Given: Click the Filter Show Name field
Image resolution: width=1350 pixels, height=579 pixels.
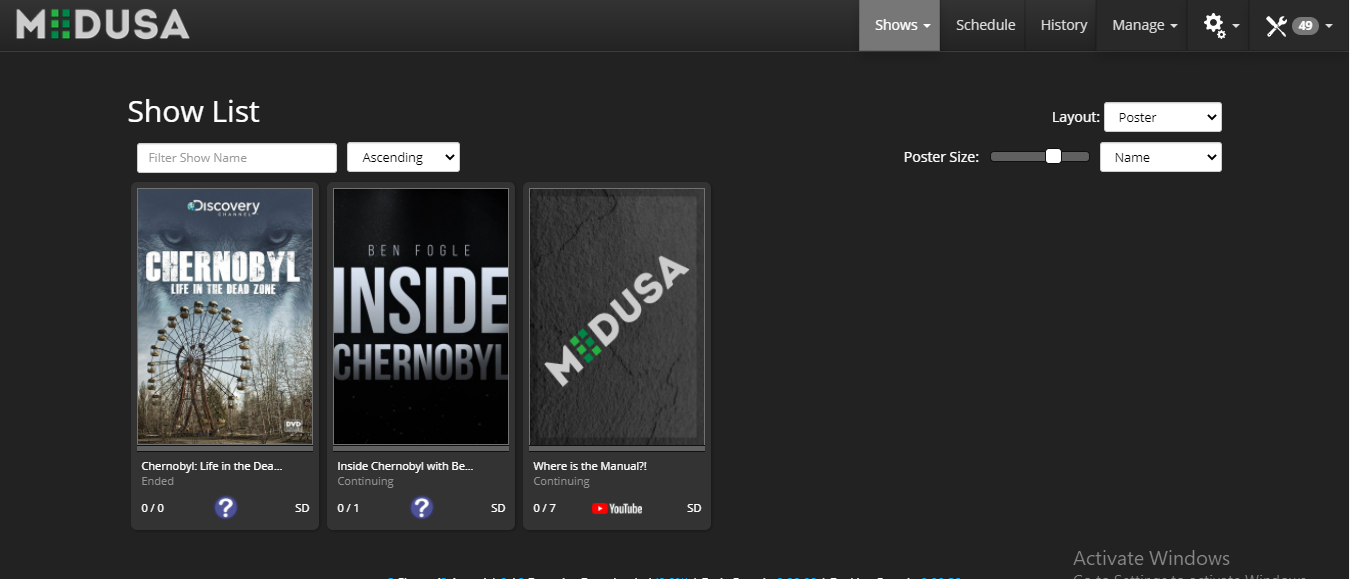Looking at the screenshot, I should pos(237,158).
